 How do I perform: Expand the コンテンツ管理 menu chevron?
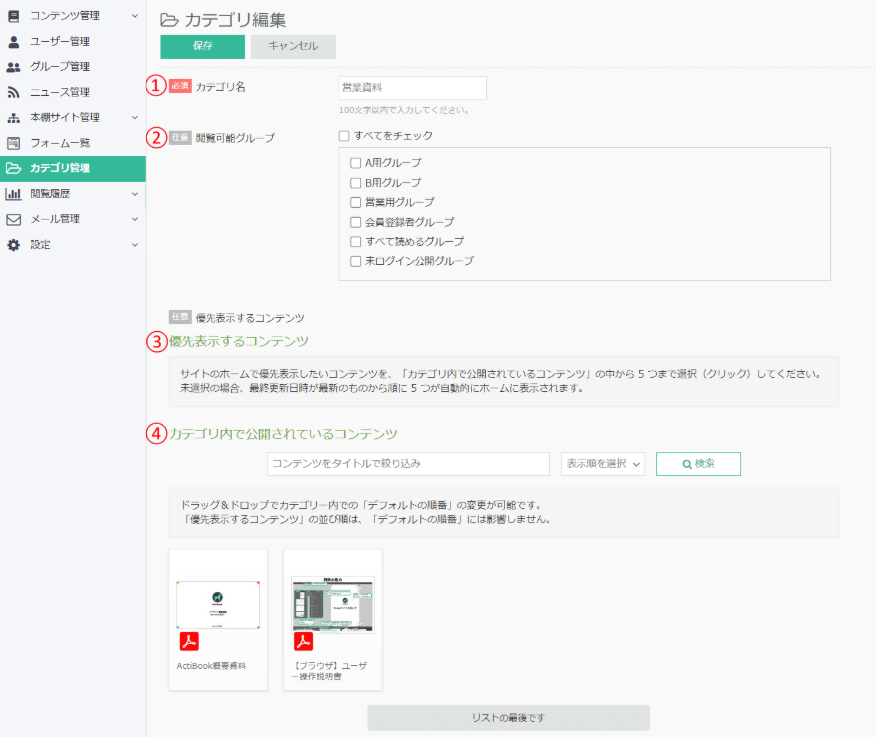tap(135, 16)
